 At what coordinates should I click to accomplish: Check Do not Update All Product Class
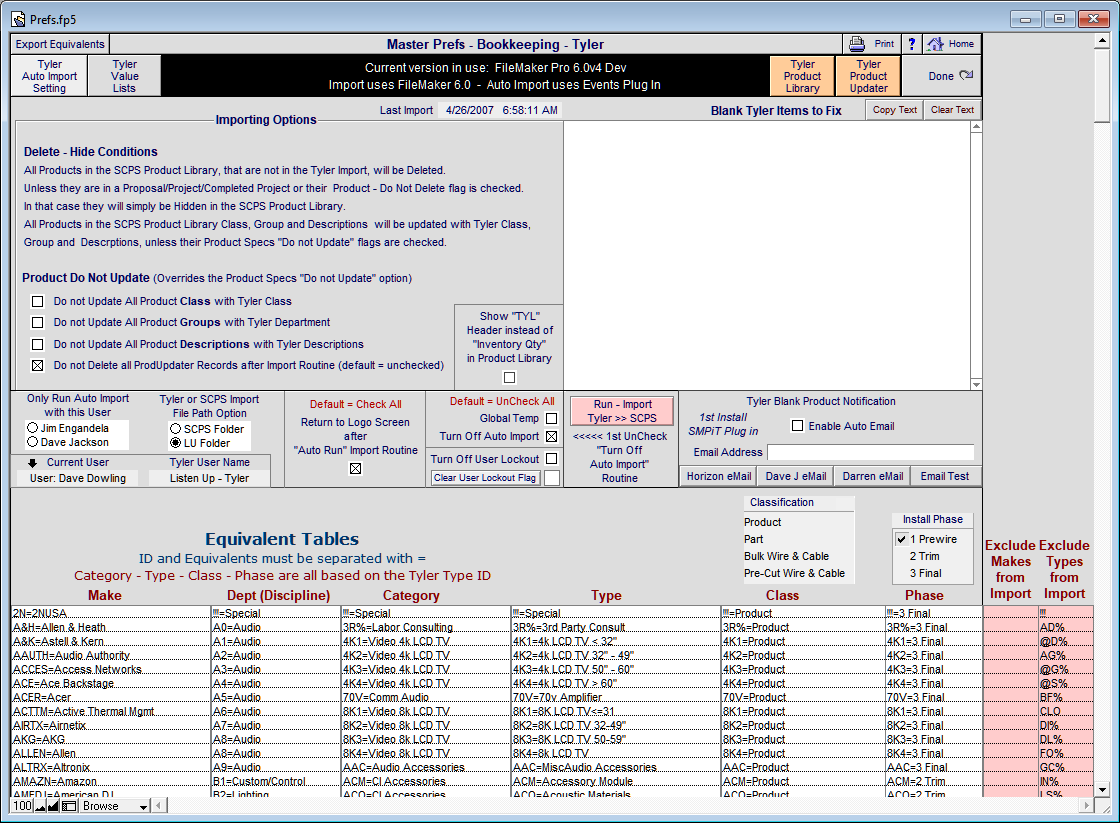(x=38, y=301)
